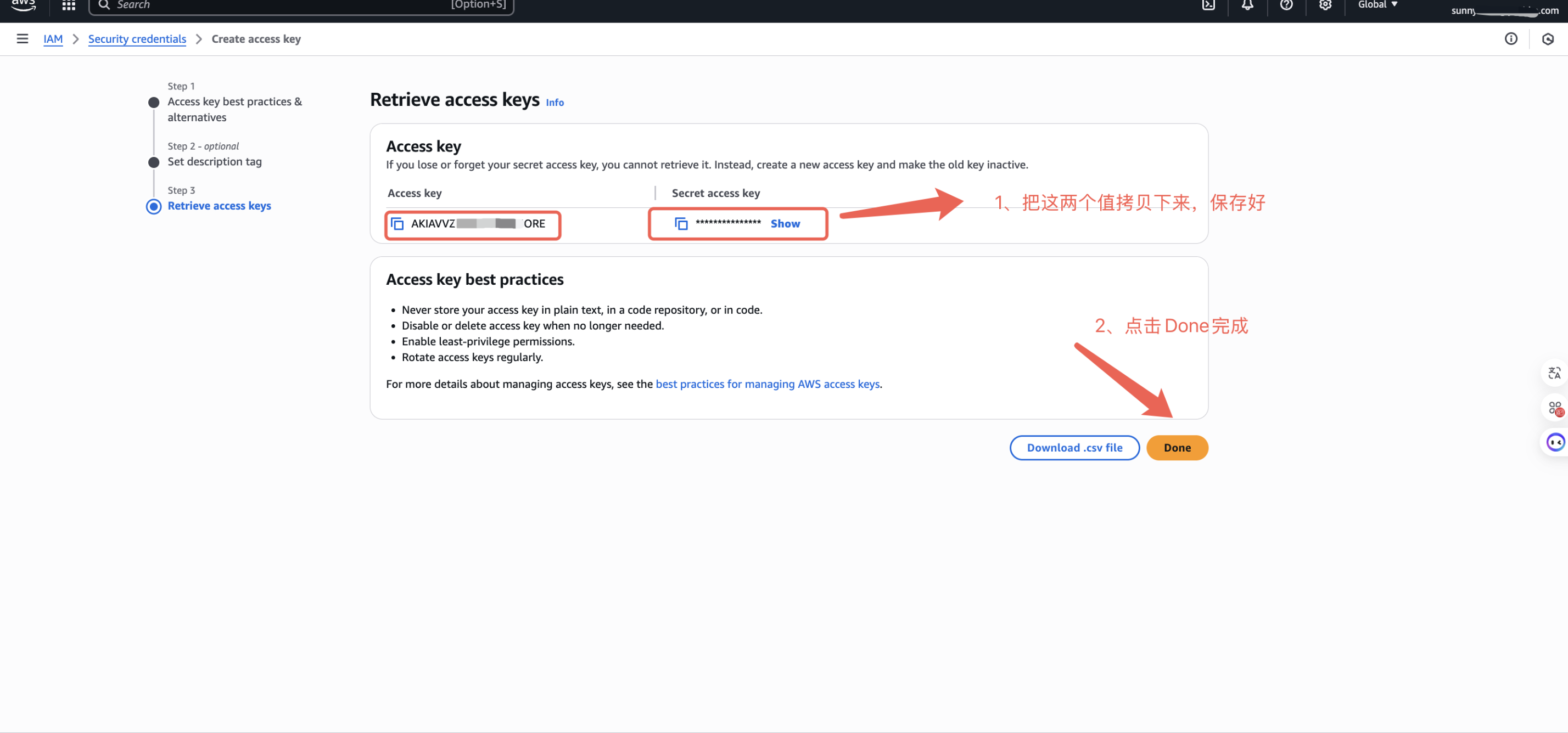Click the translate extension floating icon
This screenshot has height=733, width=1568.
pos(1554,373)
